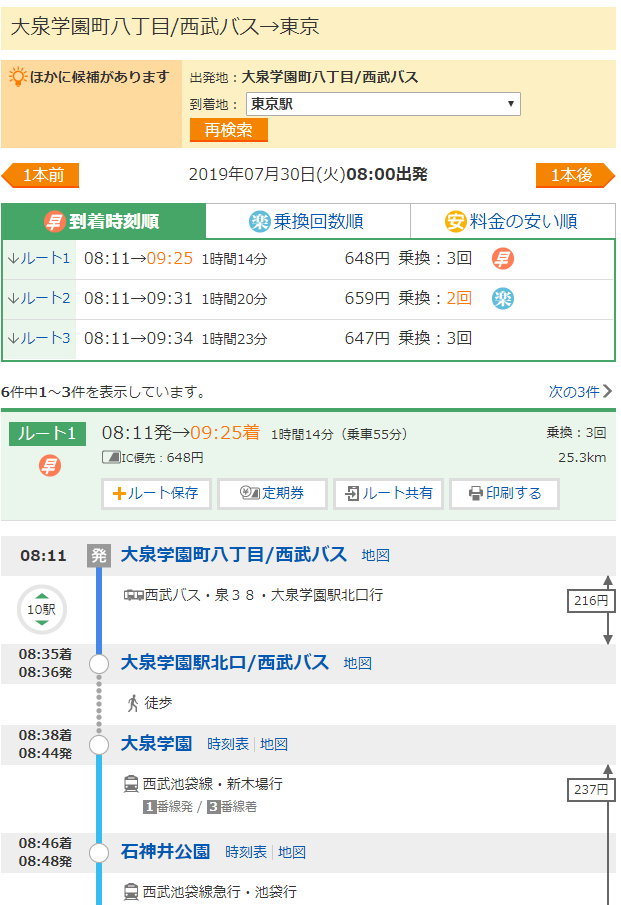This screenshot has height=905, width=621.
Task: Click the bus icon beside 西武バス・泉38
Action: click(x=134, y=595)
